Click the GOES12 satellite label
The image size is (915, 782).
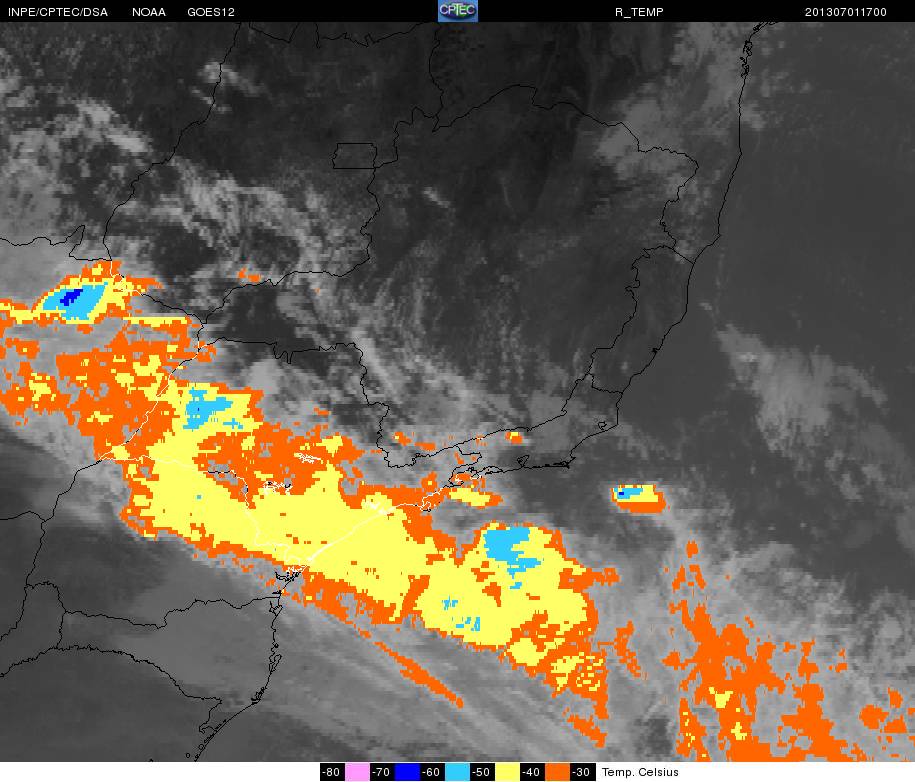[211, 12]
